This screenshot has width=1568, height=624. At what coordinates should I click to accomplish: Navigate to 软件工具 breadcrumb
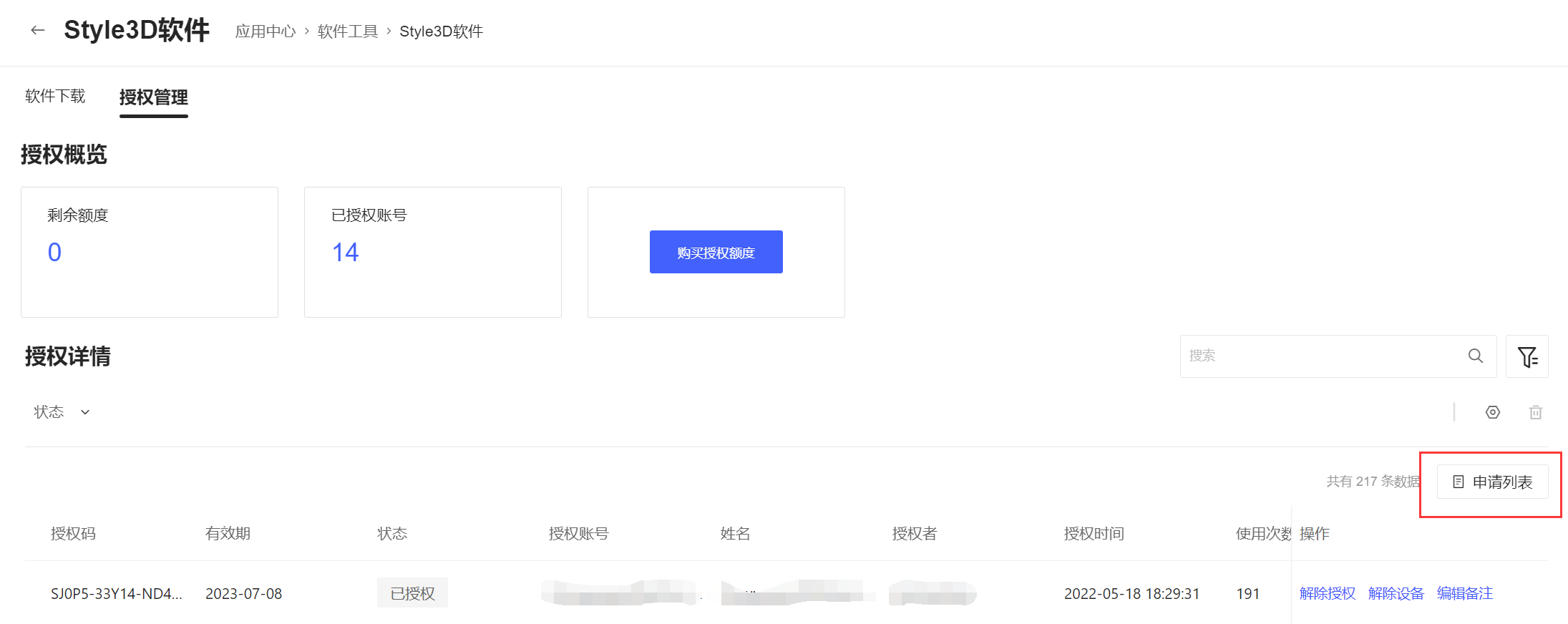[347, 31]
